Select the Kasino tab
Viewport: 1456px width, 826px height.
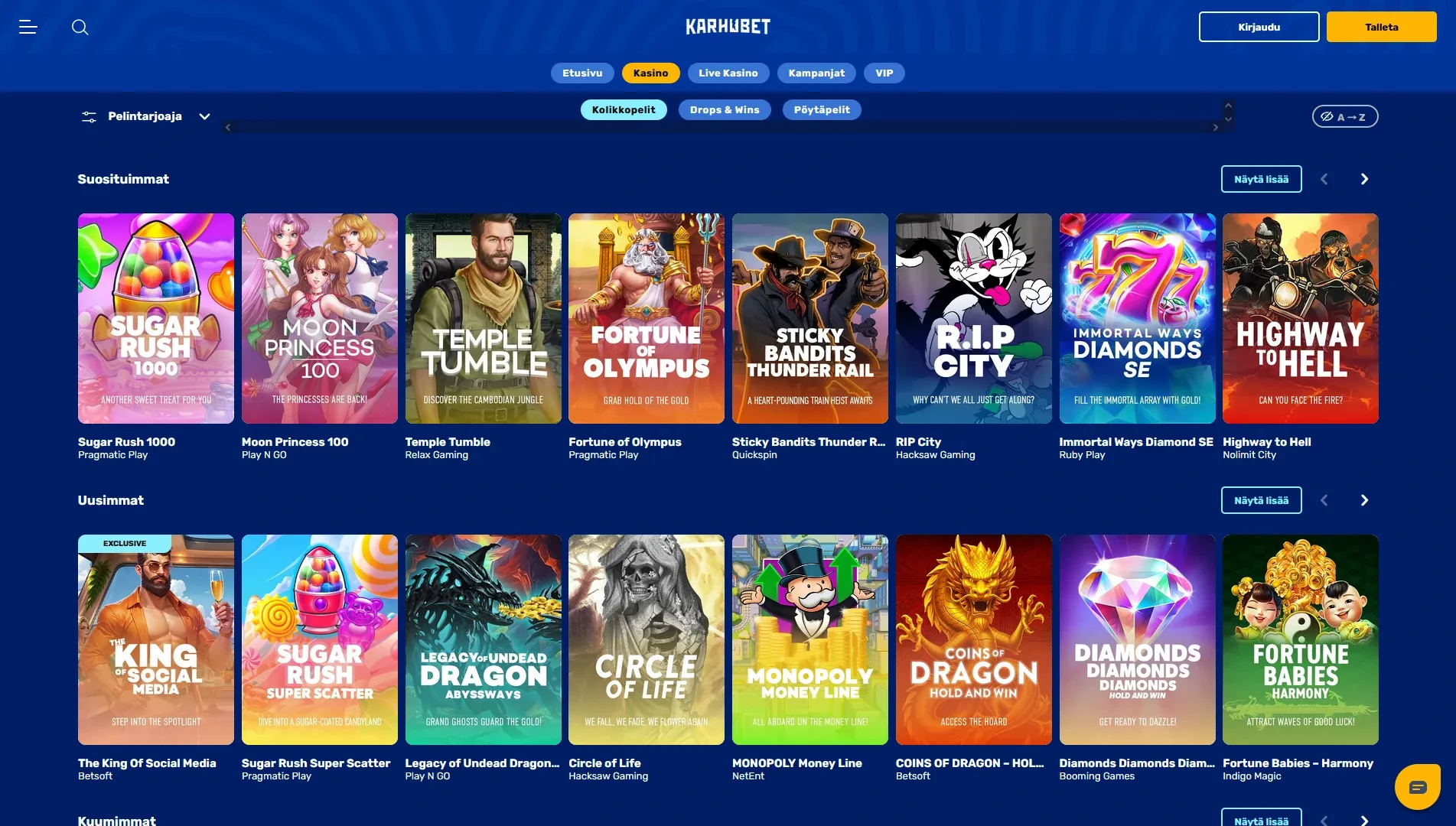(x=650, y=73)
